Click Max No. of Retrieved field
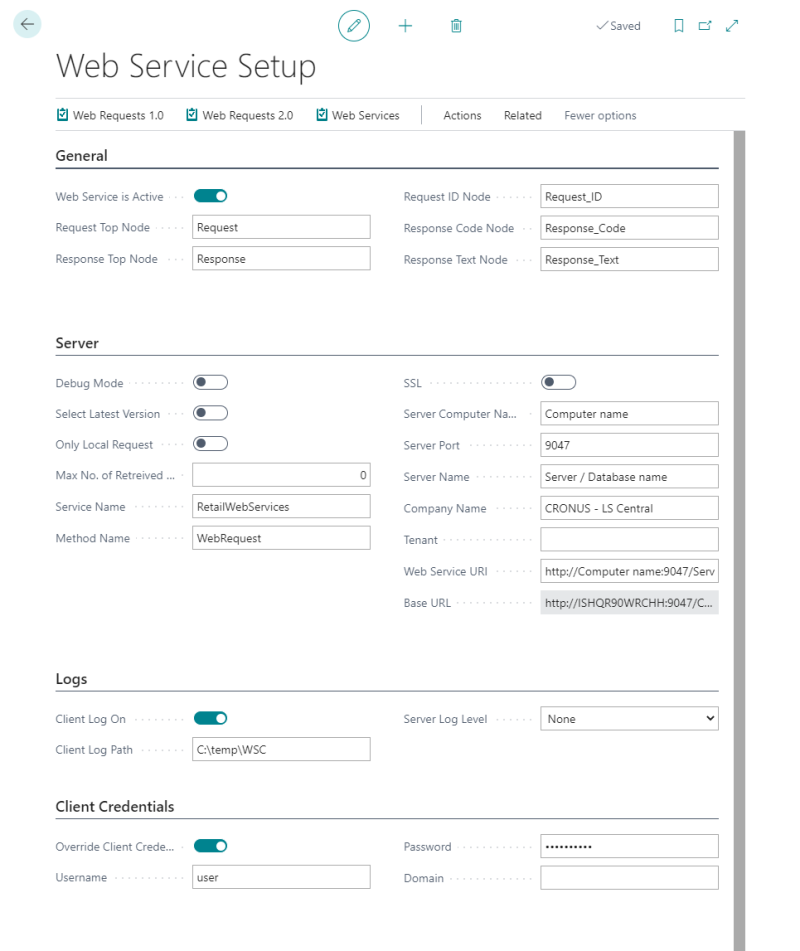 pos(281,475)
